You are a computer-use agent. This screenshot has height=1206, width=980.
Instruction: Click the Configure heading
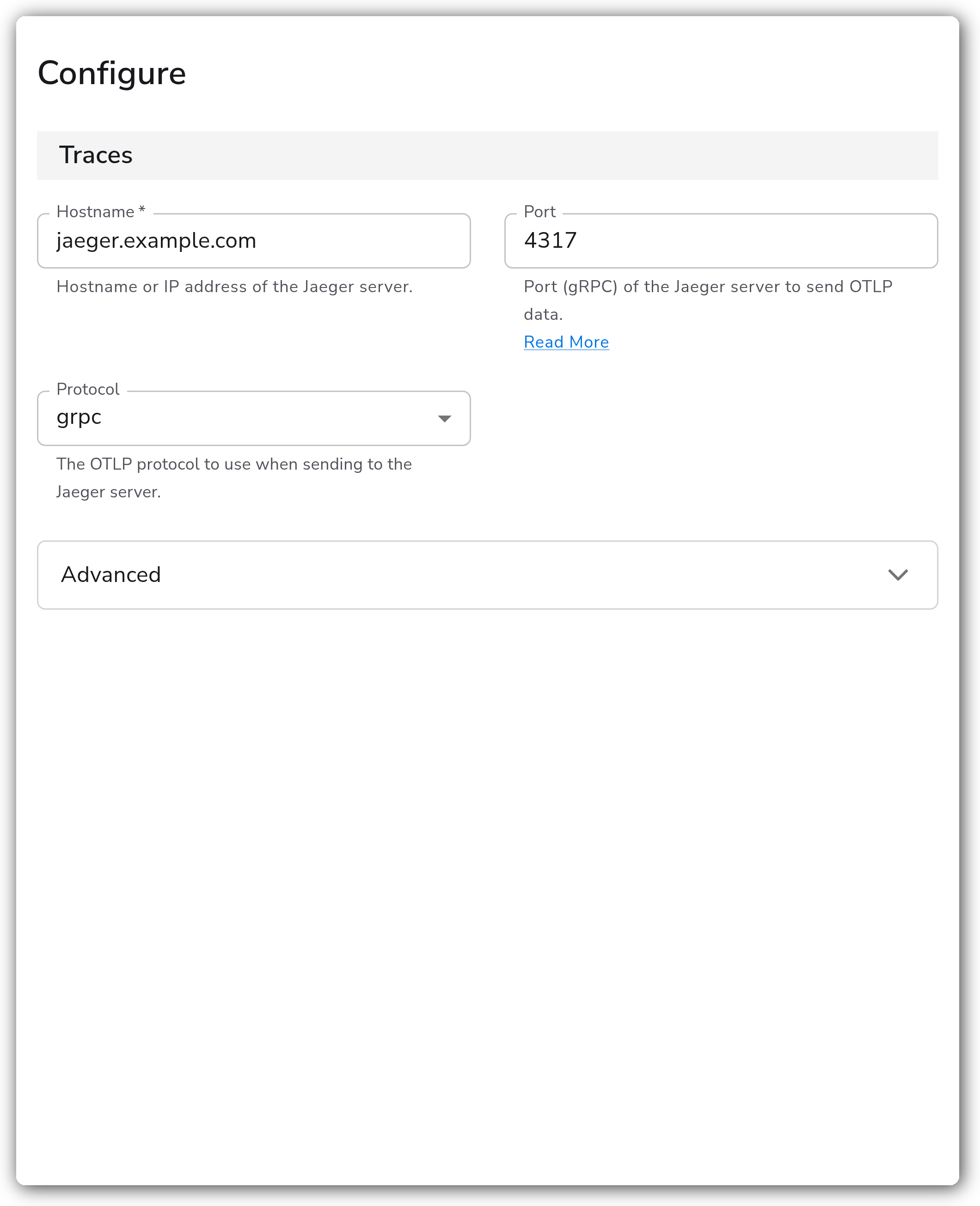[x=112, y=73]
